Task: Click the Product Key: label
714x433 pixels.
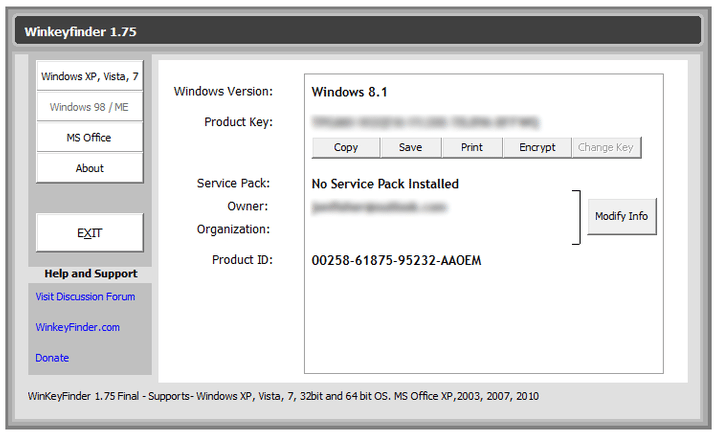Action: coord(238,122)
